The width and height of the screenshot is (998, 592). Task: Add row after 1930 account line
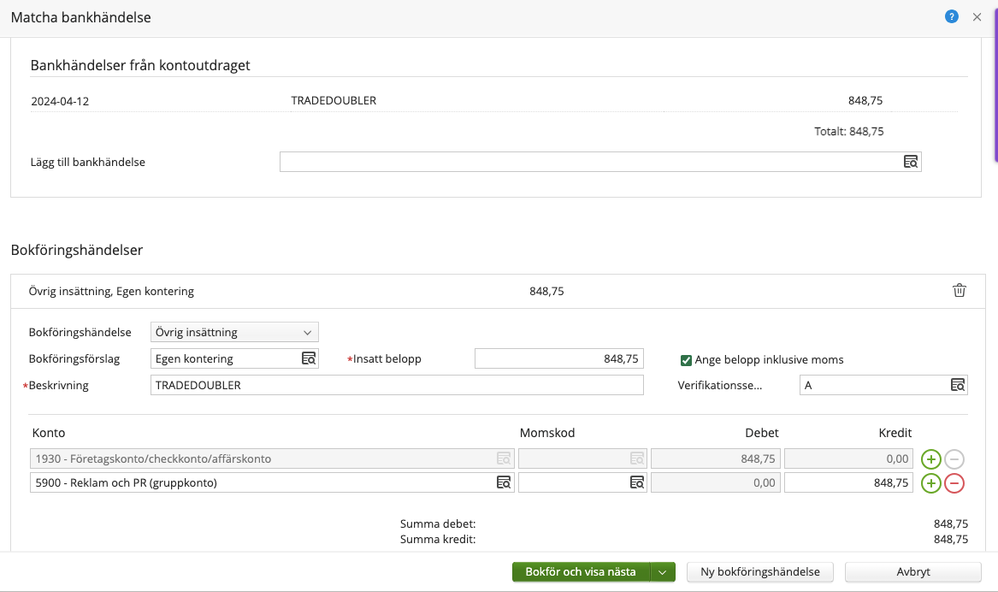tap(930, 459)
